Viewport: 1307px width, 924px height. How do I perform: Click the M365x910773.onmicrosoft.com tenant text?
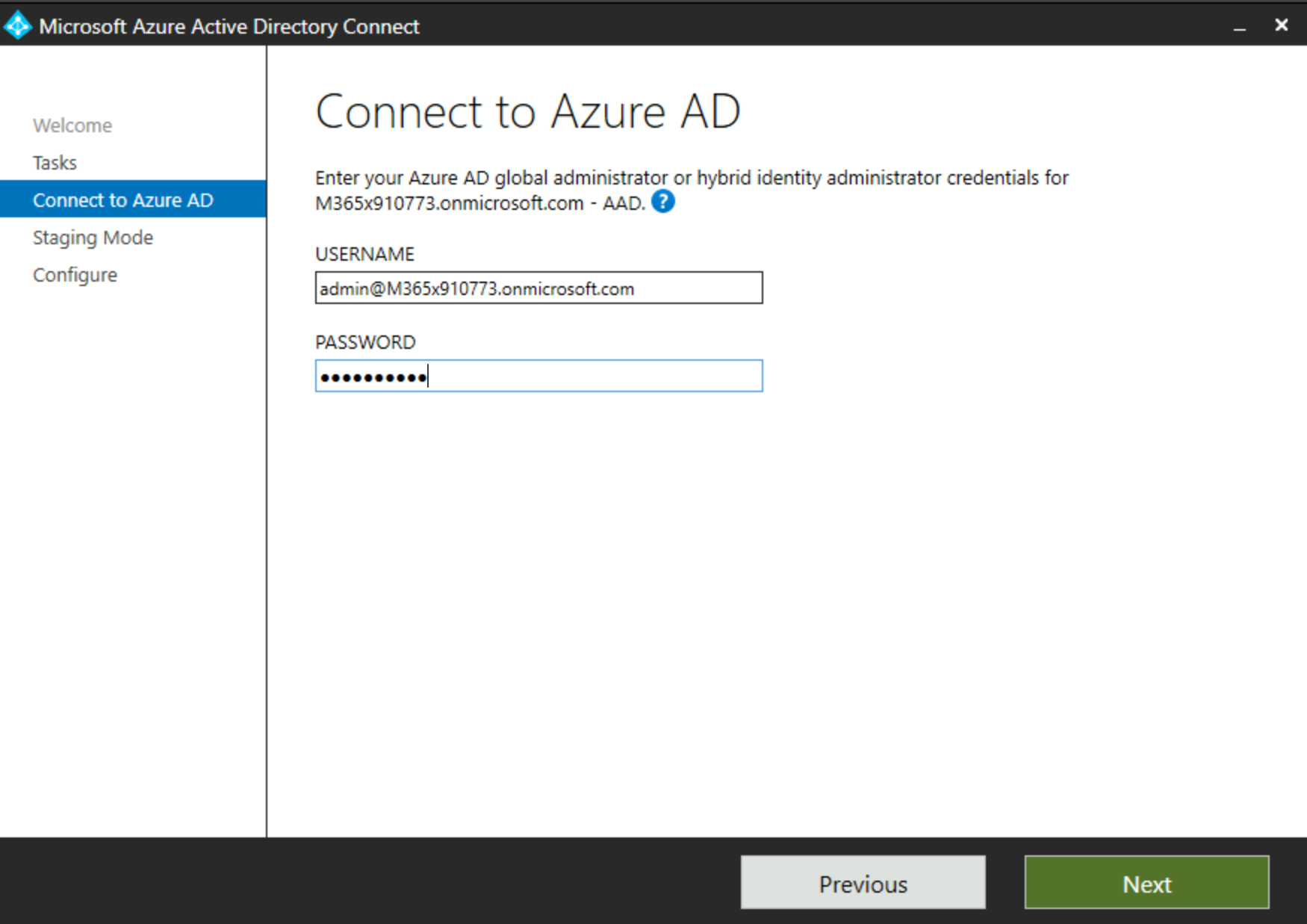tap(449, 202)
